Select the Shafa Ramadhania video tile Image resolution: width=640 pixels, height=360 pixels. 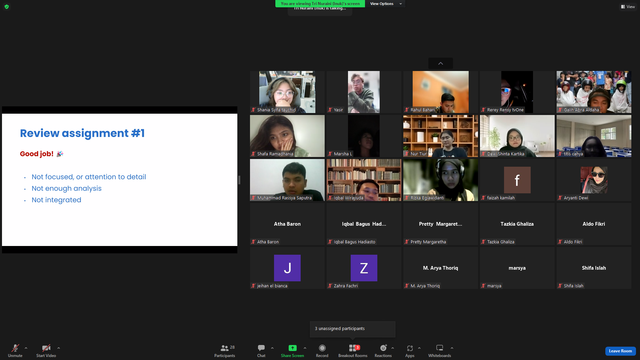(x=287, y=136)
